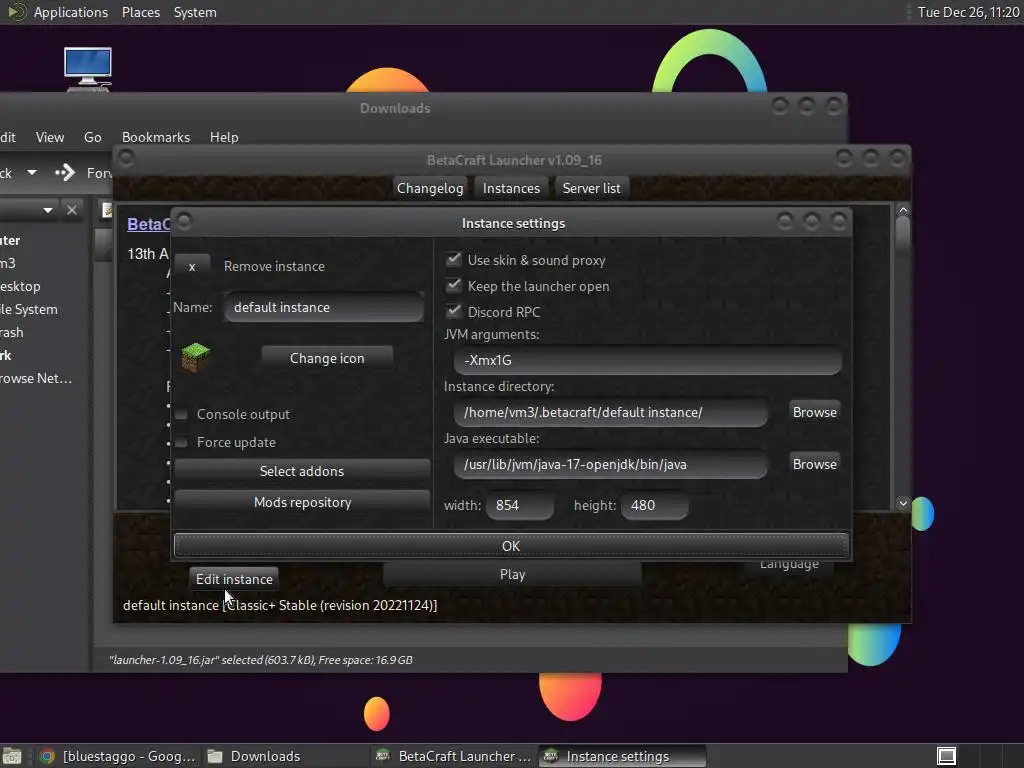
Task: Click the Java executable path field
Action: point(611,464)
